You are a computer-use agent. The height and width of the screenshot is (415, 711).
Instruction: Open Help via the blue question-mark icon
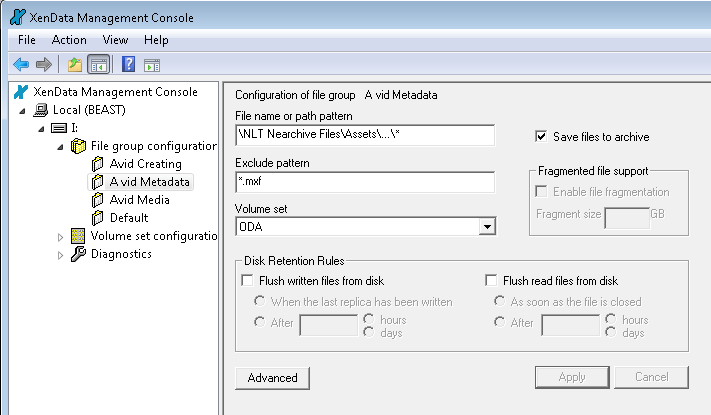[128, 64]
